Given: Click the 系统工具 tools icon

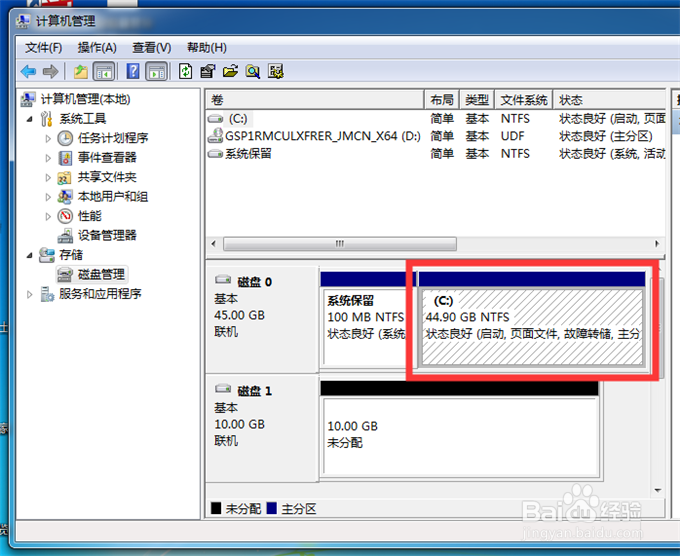Looking at the screenshot, I should [46, 119].
